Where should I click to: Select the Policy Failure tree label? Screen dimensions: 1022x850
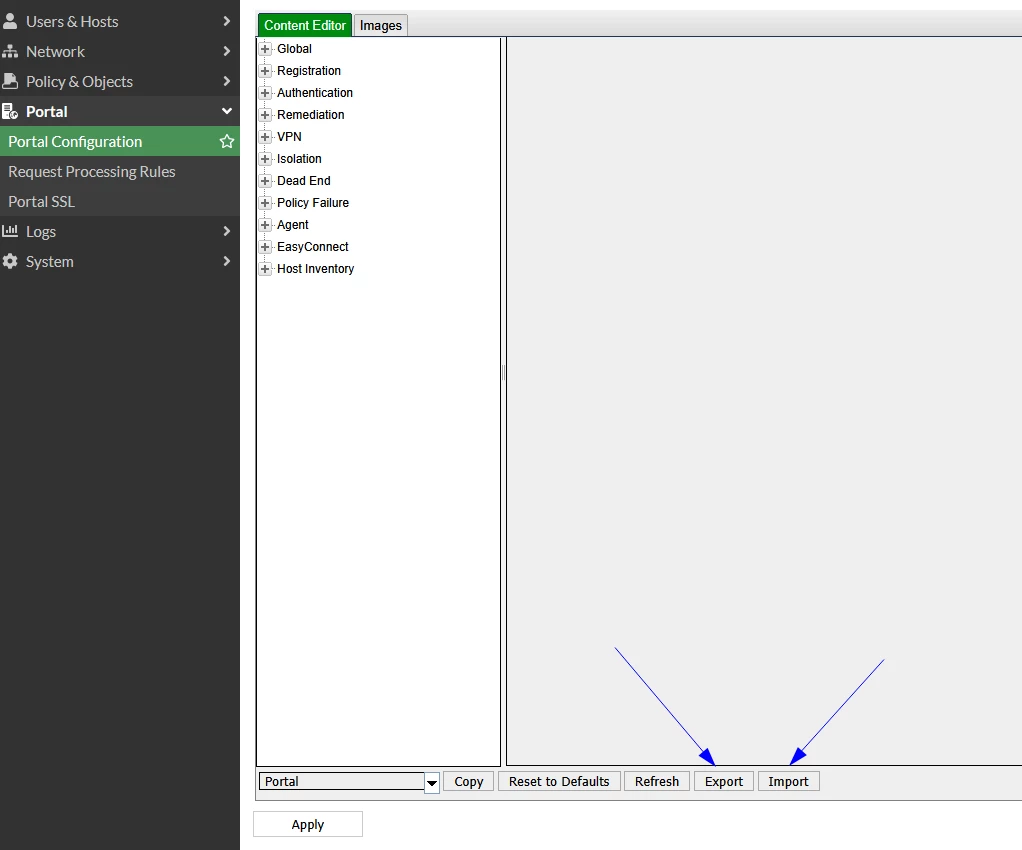(313, 203)
